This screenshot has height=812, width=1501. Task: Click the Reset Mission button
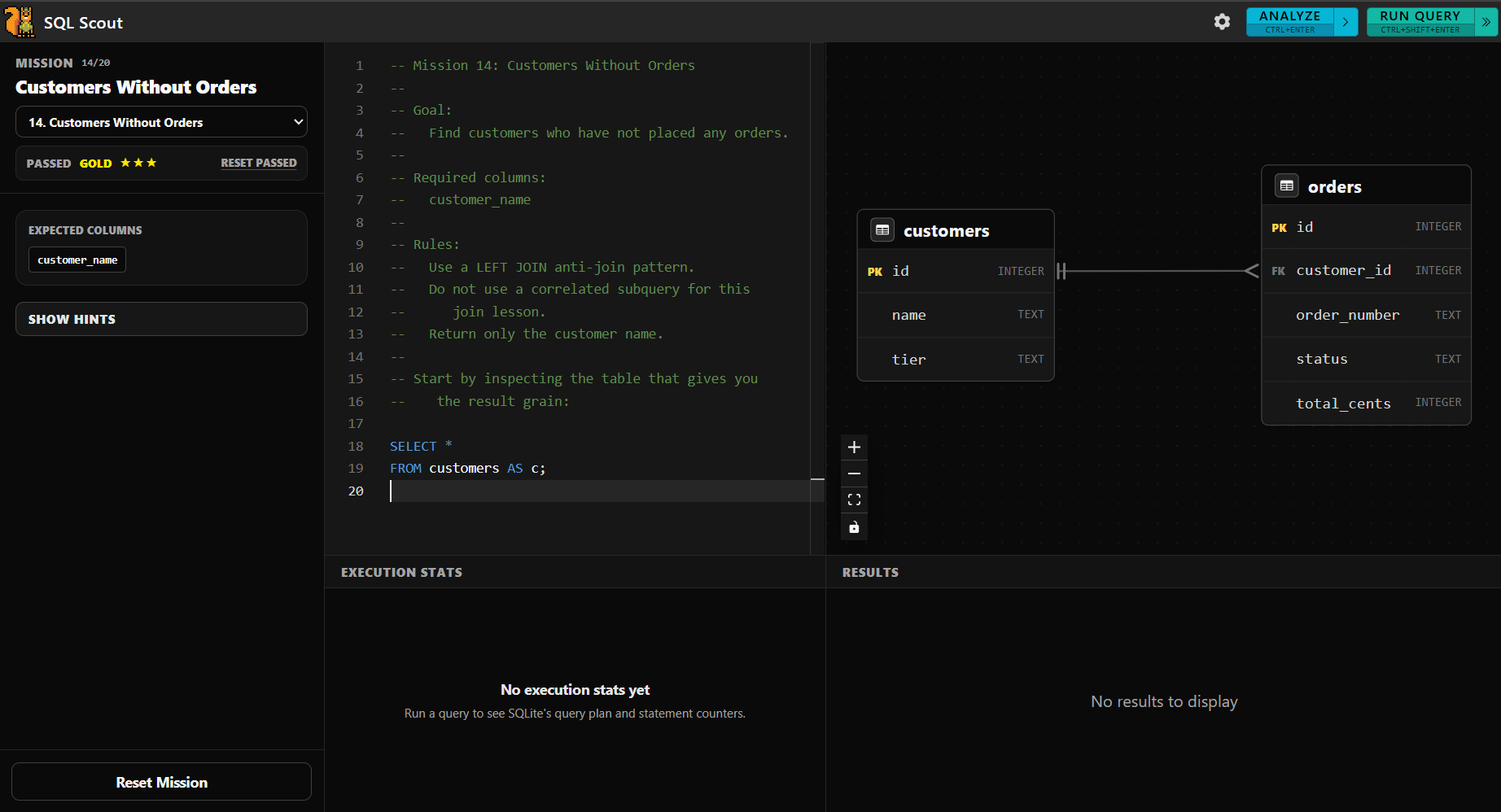161,782
